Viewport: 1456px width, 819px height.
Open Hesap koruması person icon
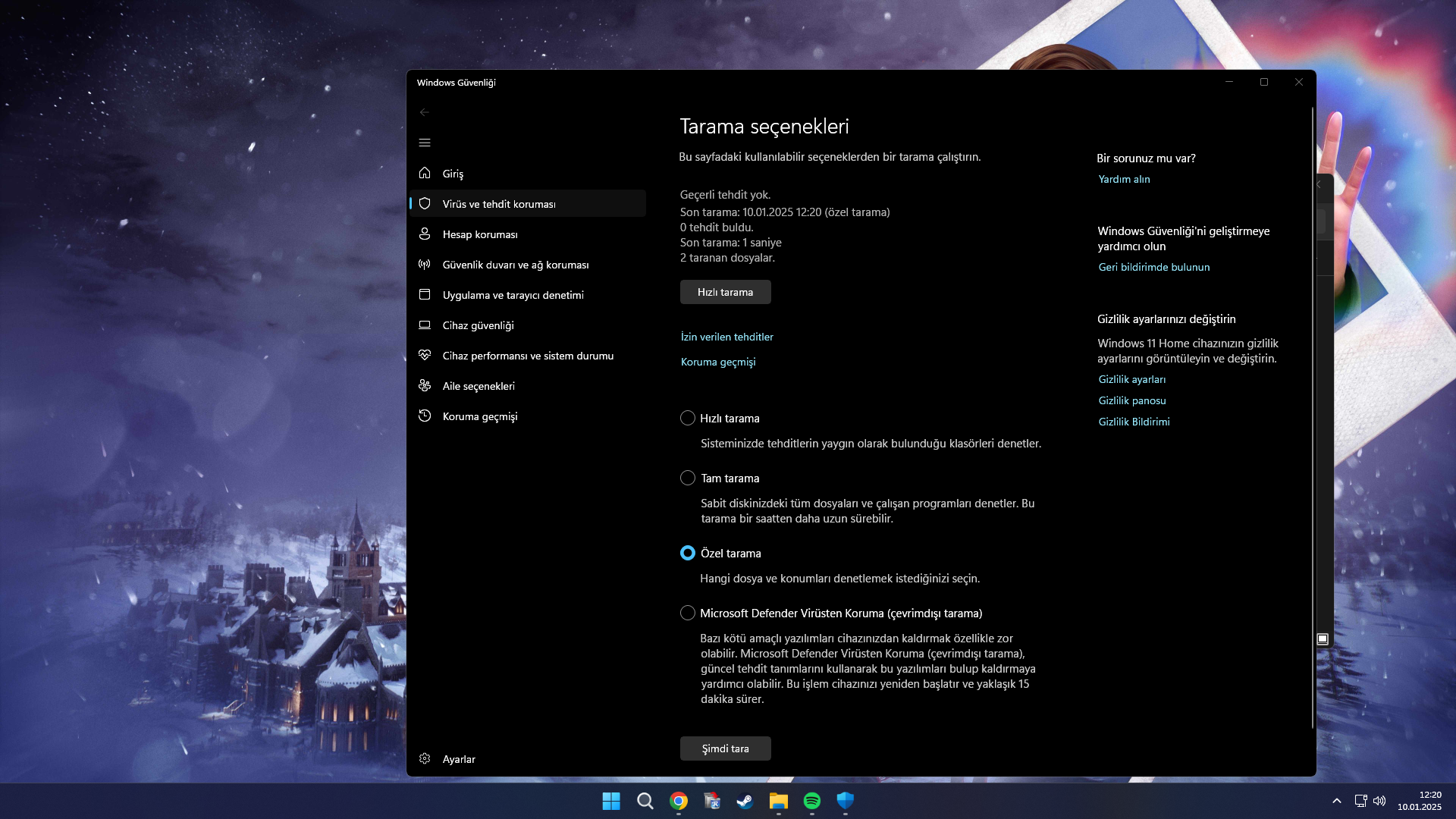[425, 234]
